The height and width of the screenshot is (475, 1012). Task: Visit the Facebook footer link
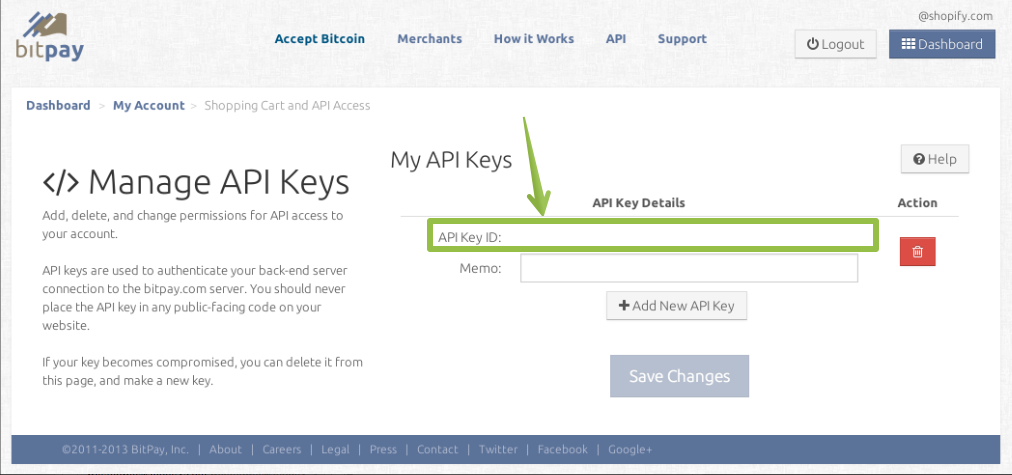point(563,449)
